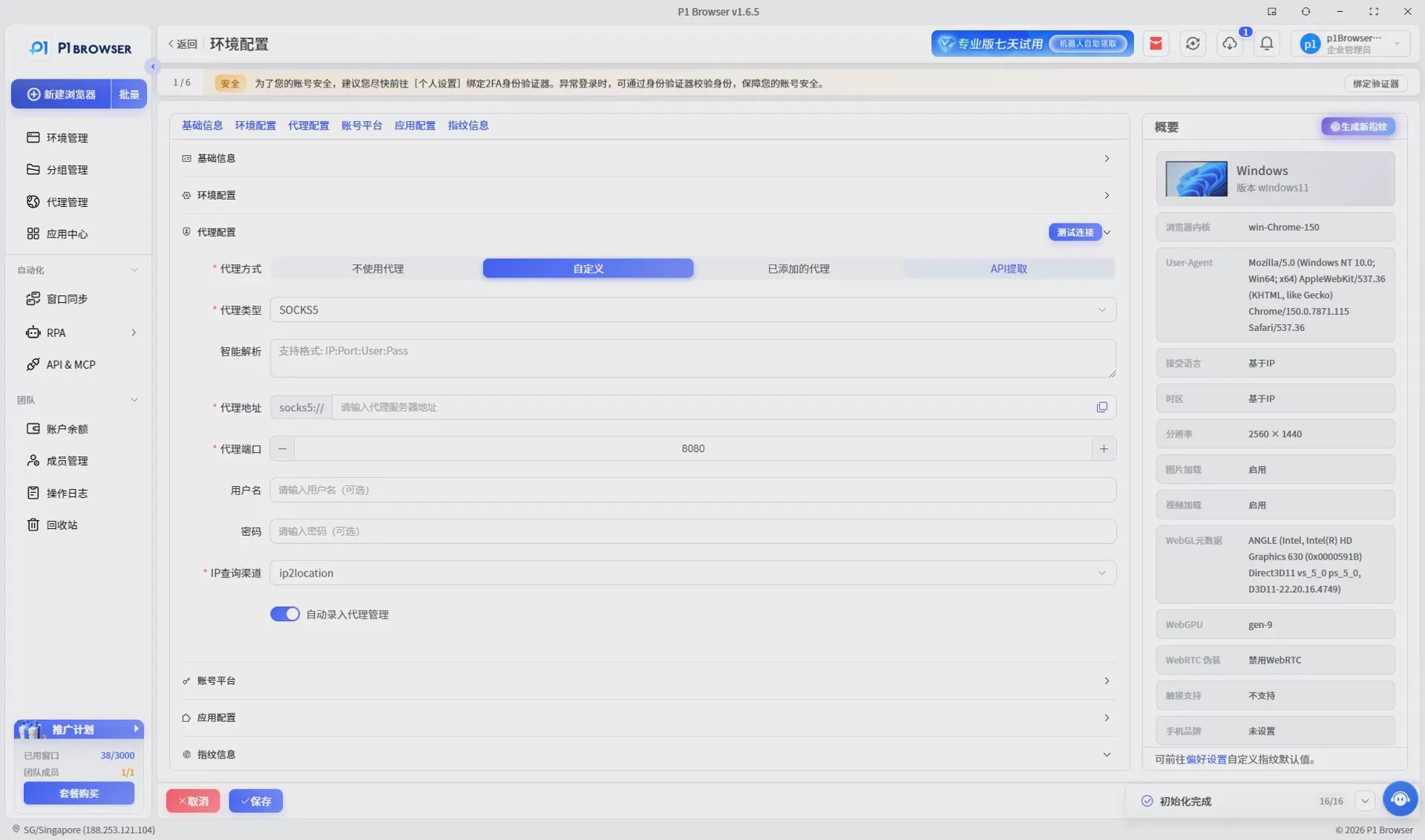Collapse the 自动化 sidebar group
This screenshot has width=1425, height=840.
pyautogui.click(x=134, y=270)
